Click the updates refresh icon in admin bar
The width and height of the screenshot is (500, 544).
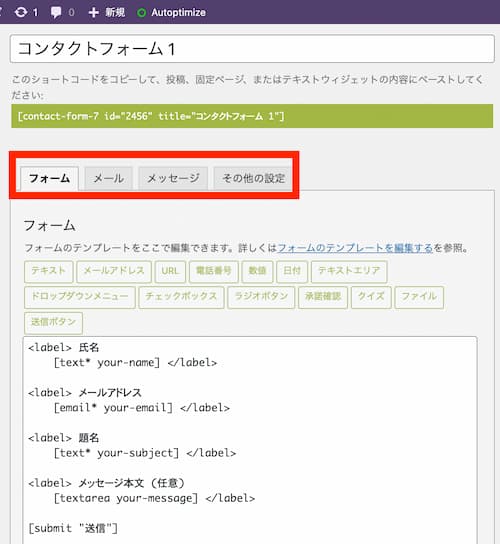(21, 12)
